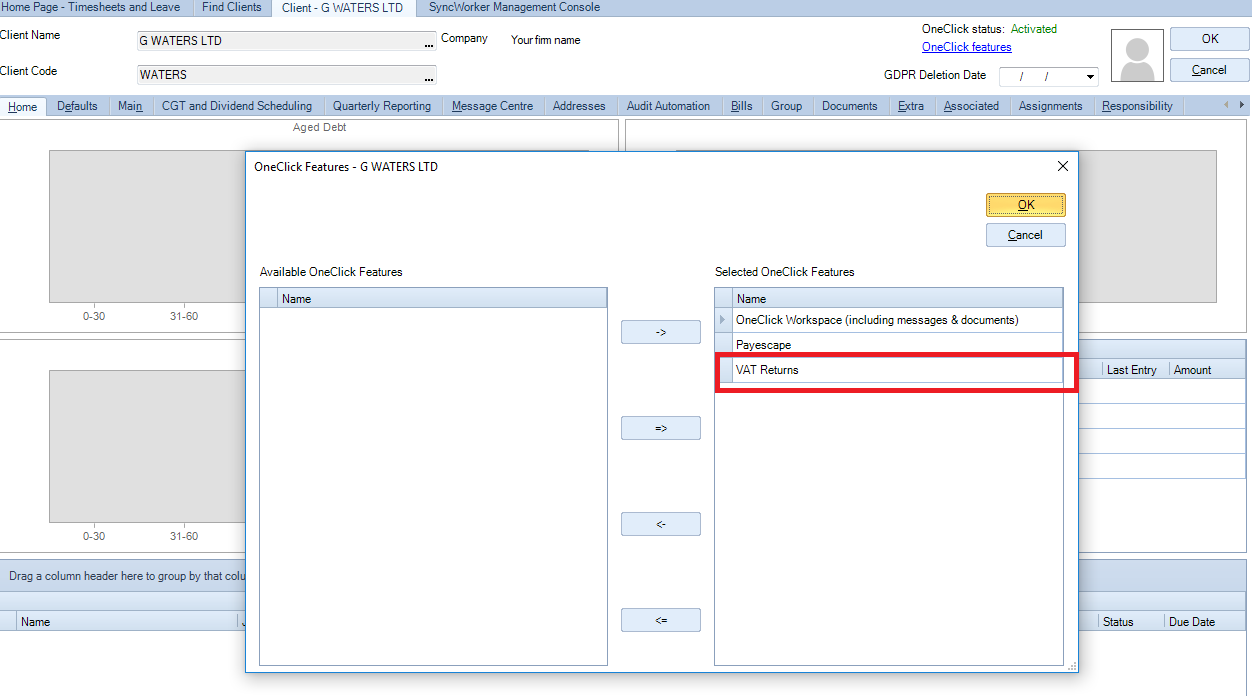Open the Message Centre tab
This screenshot has height=696, width=1252.
pyautogui.click(x=493, y=106)
